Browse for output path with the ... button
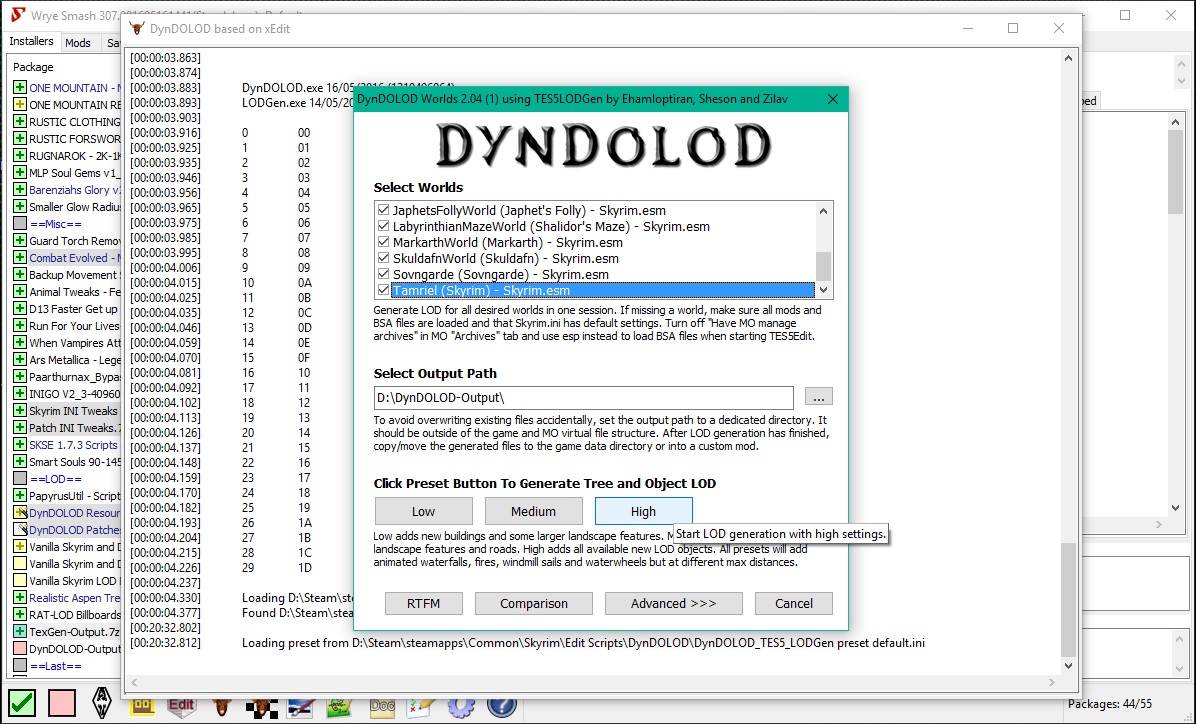This screenshot has width=1196, height=724. (x=818, y=397)
